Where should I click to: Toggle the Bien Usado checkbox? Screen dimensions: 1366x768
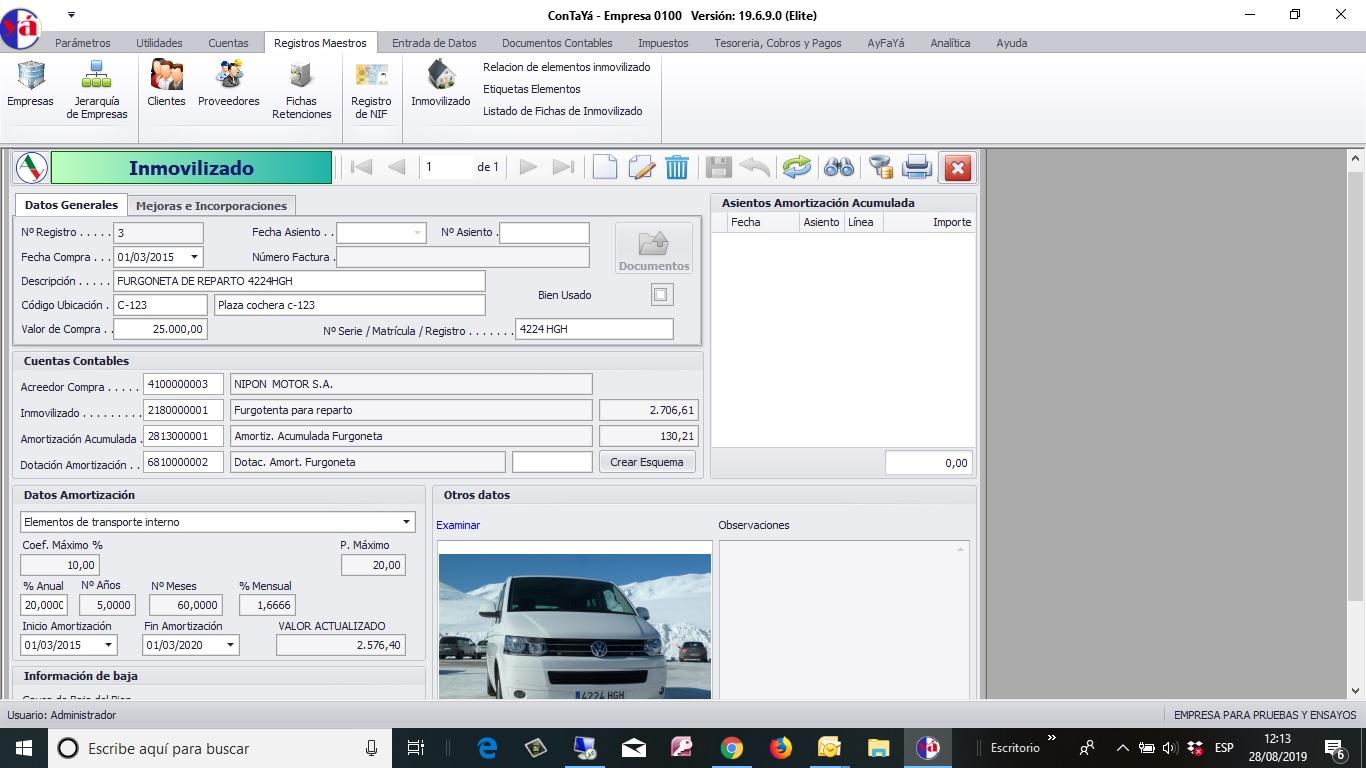pyautogui.click(x=661, y=294)
